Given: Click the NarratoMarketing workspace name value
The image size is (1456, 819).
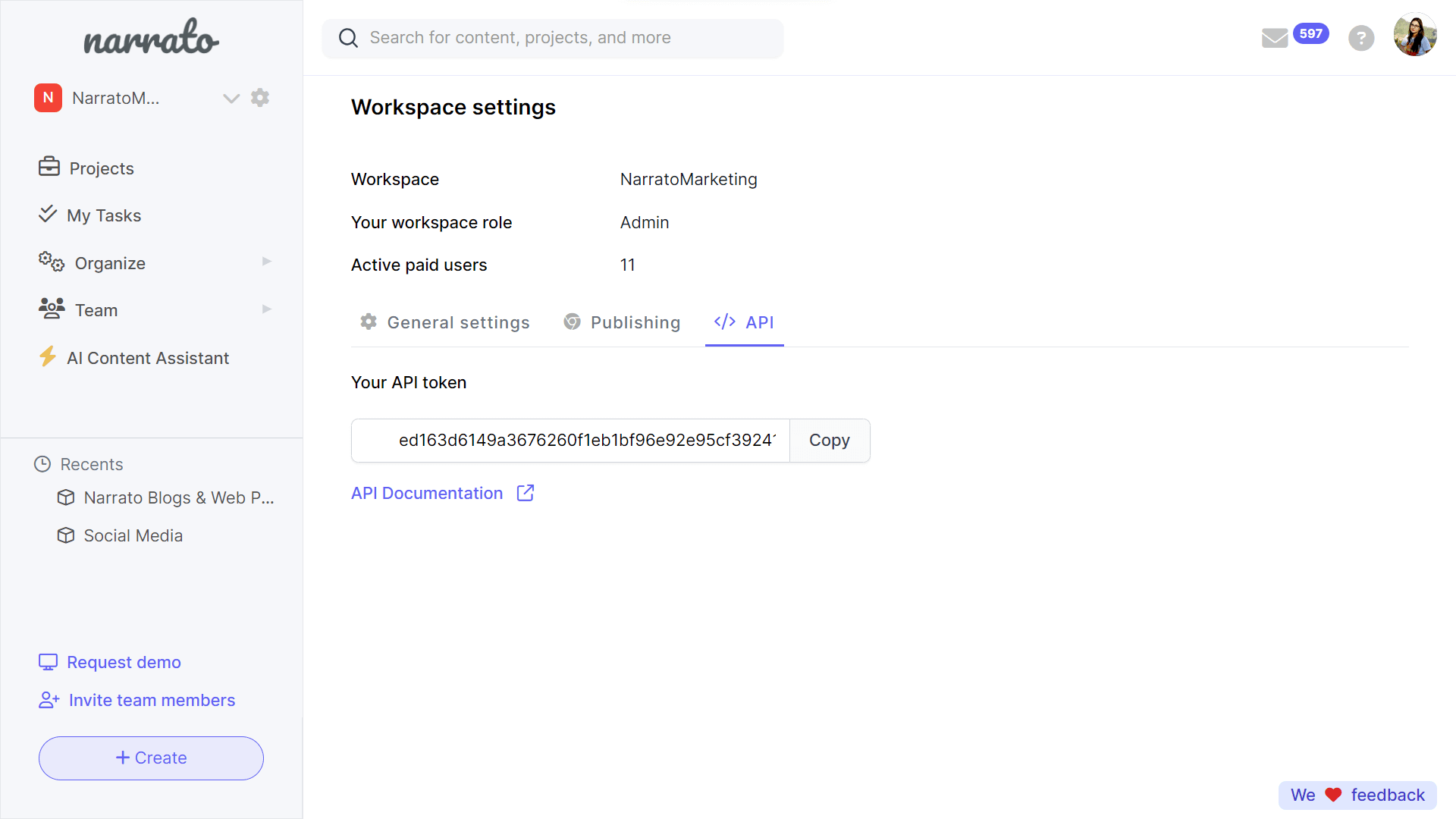Looking at the screenshot, I should click(x=689, y=179).
